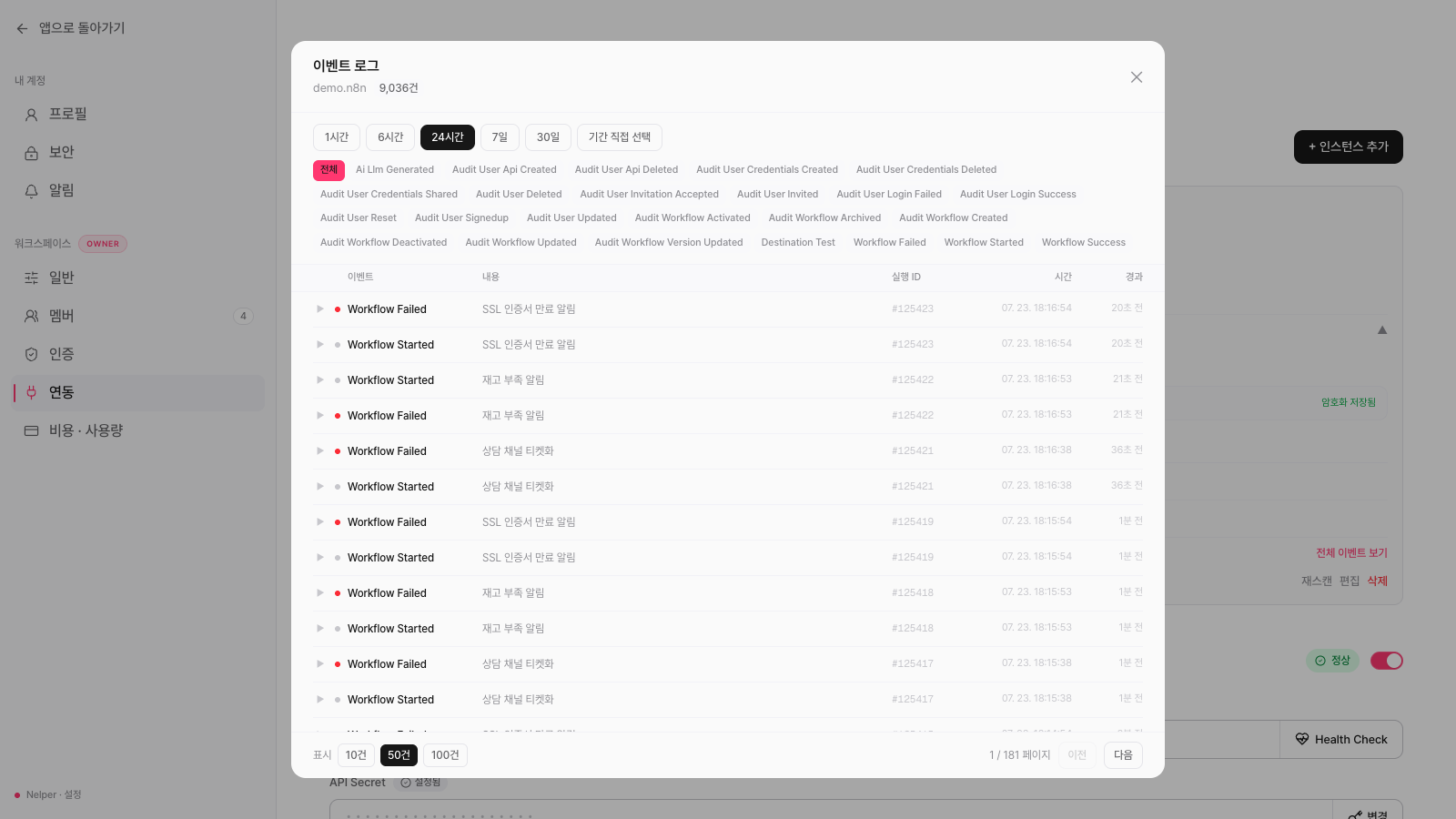The height and width of the screenshot is (819, 1456).
Task: Expand the Workflow Failed row #125421
Action: pos(320,451)
